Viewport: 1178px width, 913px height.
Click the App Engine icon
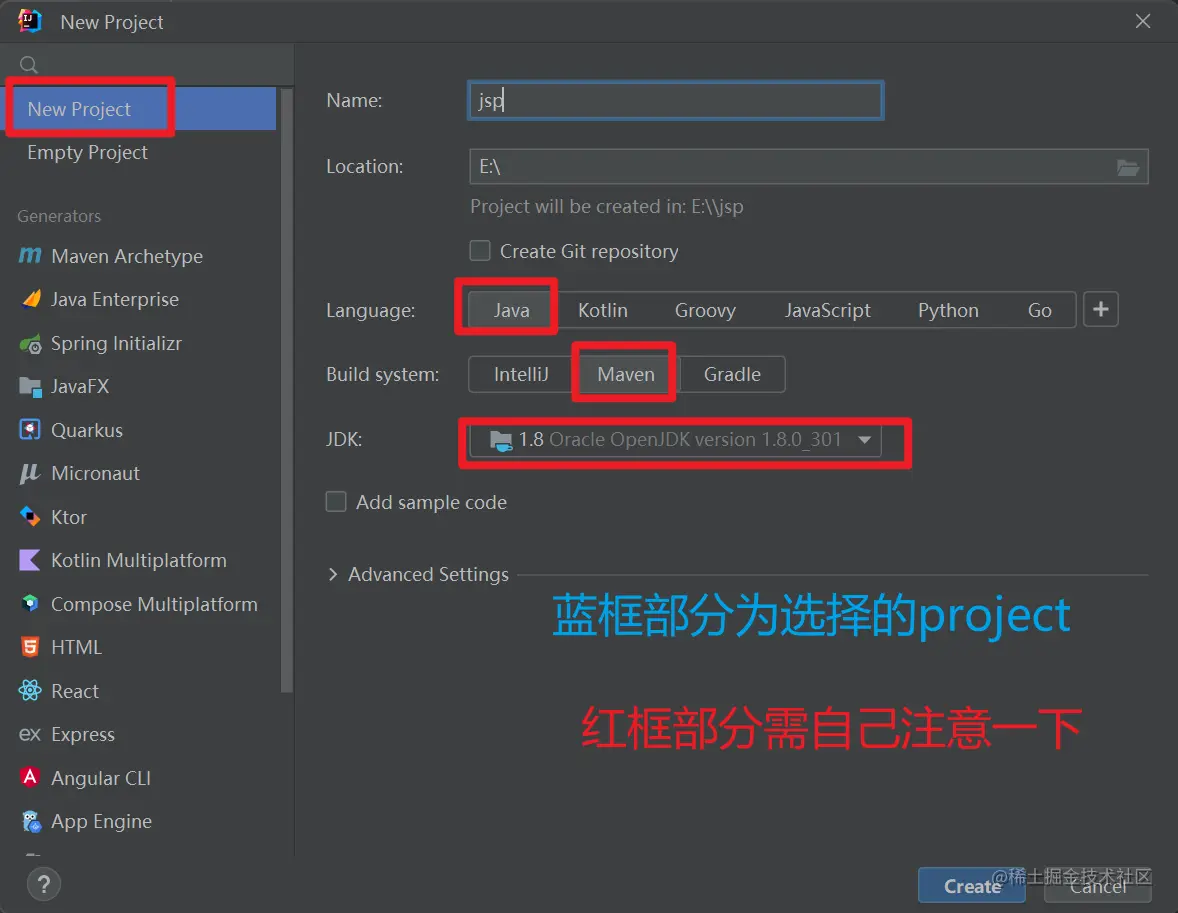[31, 821]
